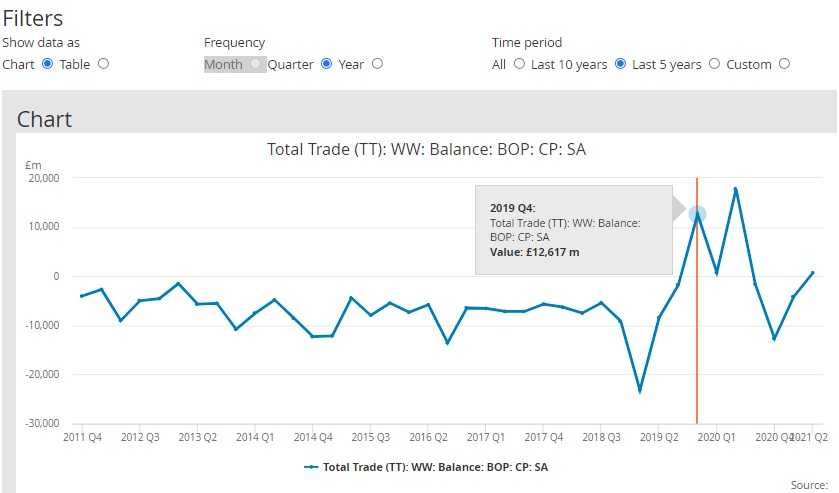Click the highlighted 2019 Q4 data point
The image size is (839, 493).
(x=697, y=214)
